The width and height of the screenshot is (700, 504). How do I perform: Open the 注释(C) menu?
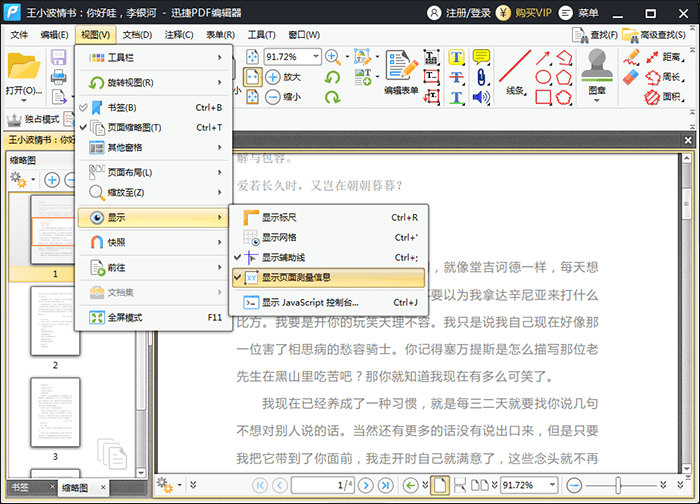pyautogui.click(x=180, y=35)
